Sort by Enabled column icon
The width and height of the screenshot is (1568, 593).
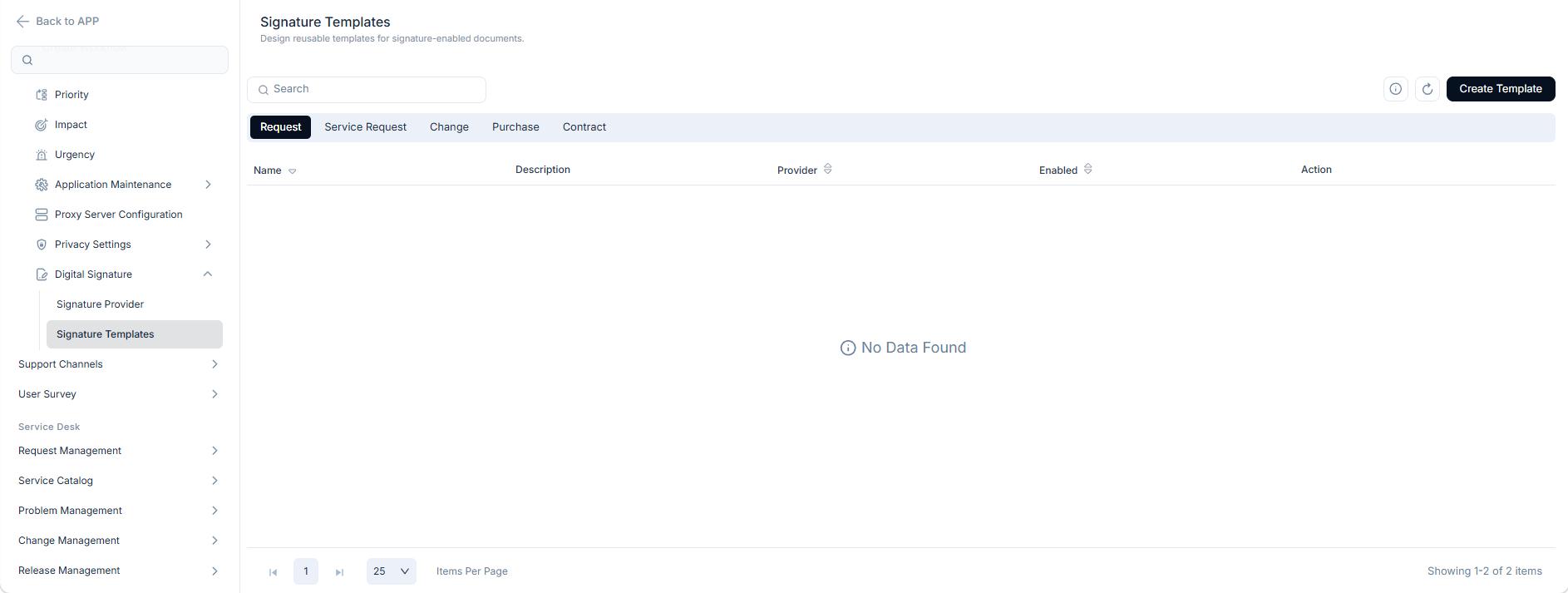(1088, 169)
